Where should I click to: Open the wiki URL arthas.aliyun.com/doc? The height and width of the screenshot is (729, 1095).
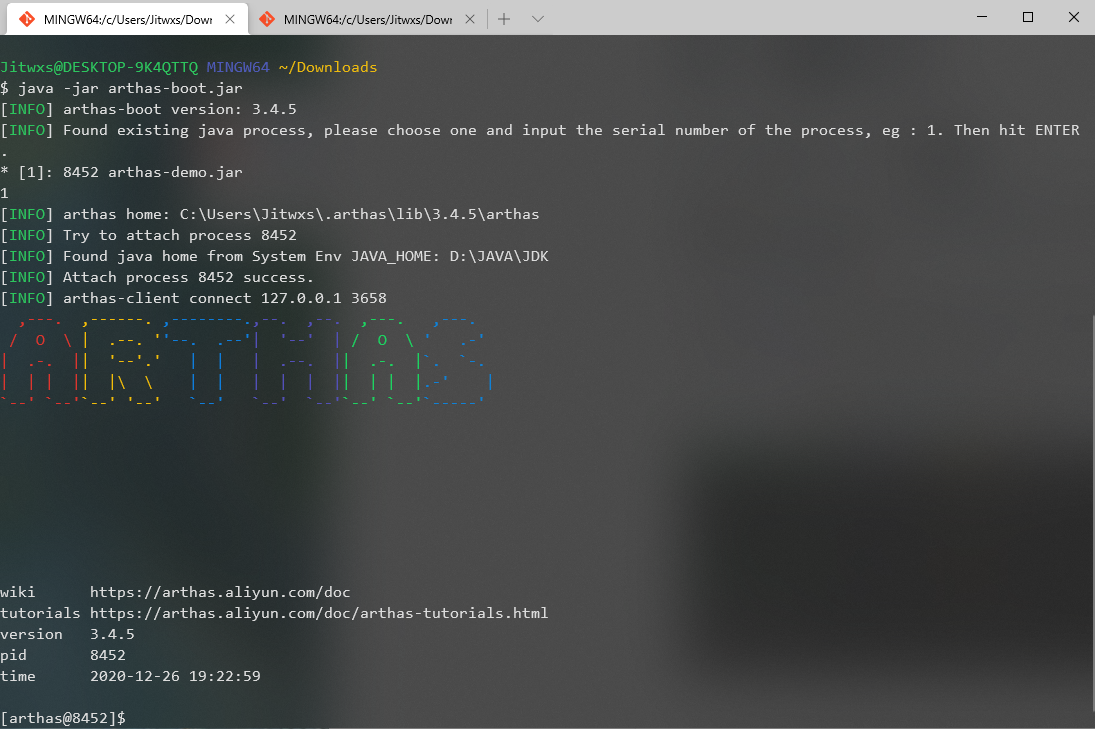tap(220, 592)
